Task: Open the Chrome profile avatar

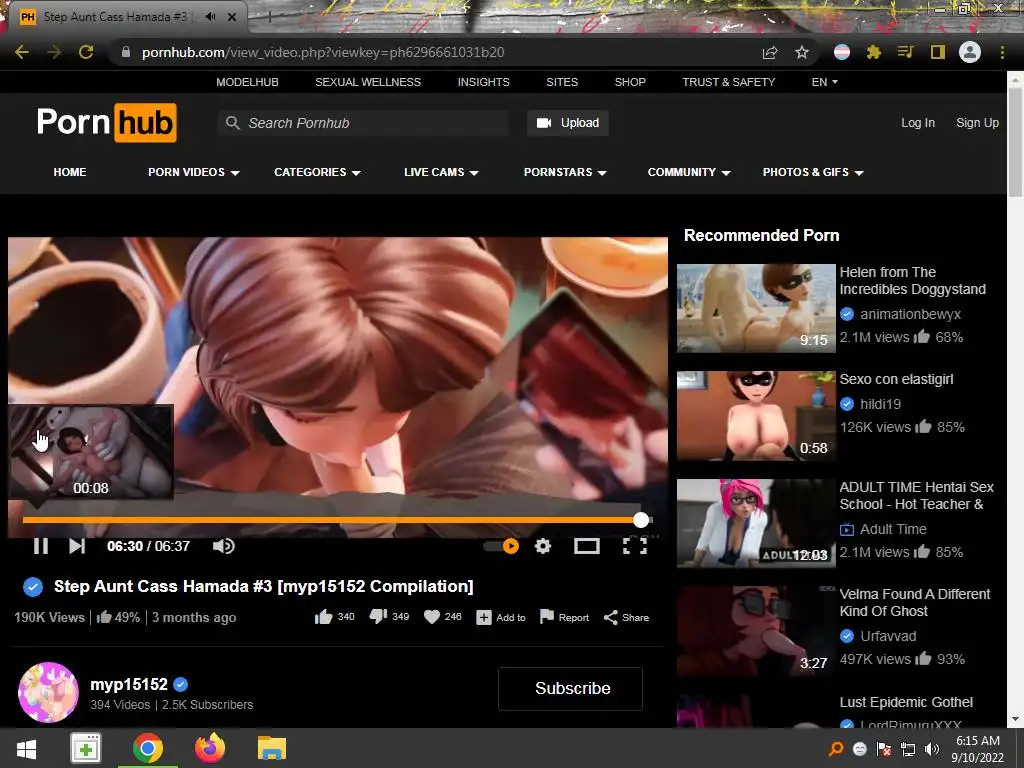Action: click(970, 52)
